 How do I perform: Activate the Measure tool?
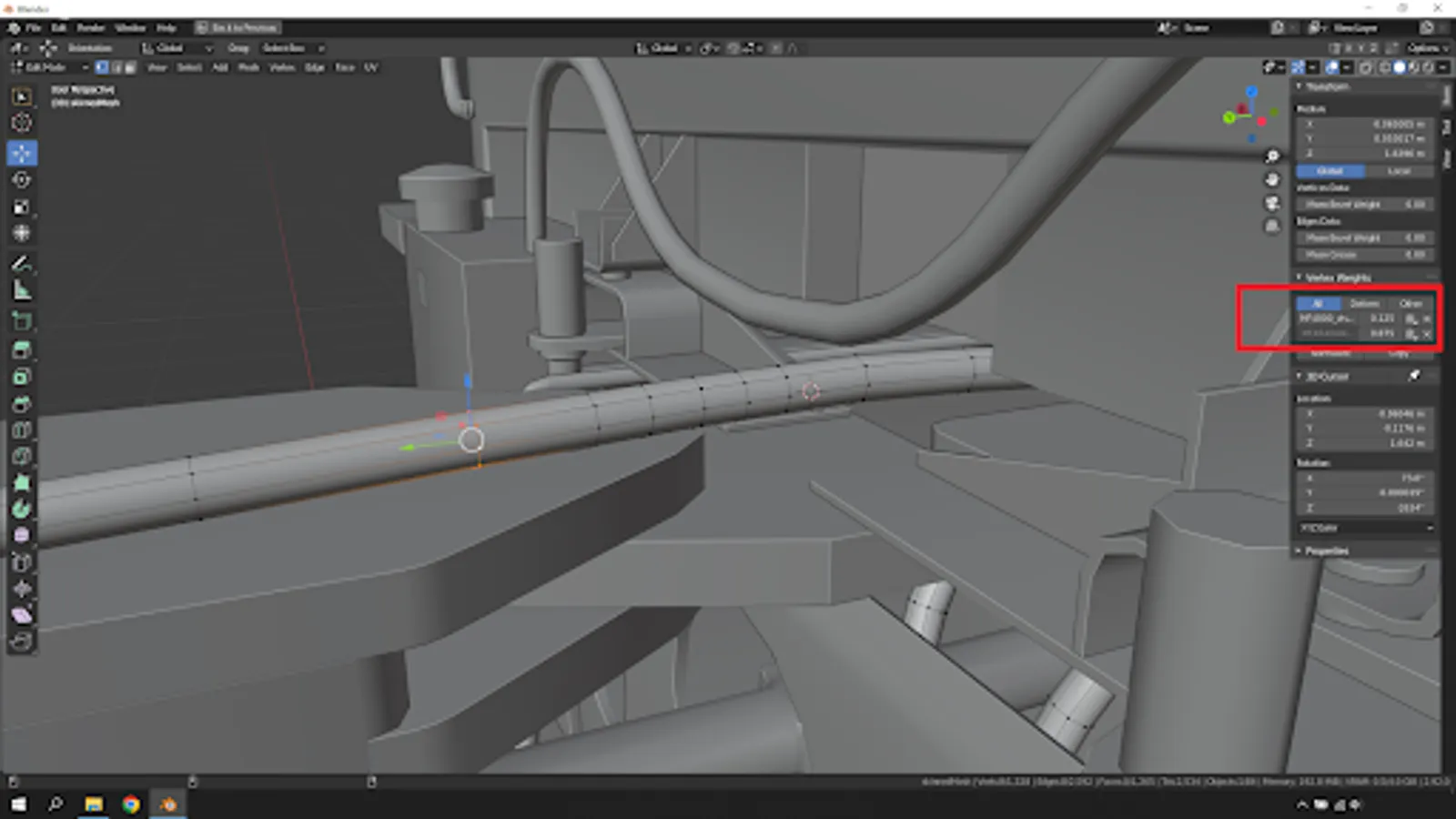click(x=21, y=291)
